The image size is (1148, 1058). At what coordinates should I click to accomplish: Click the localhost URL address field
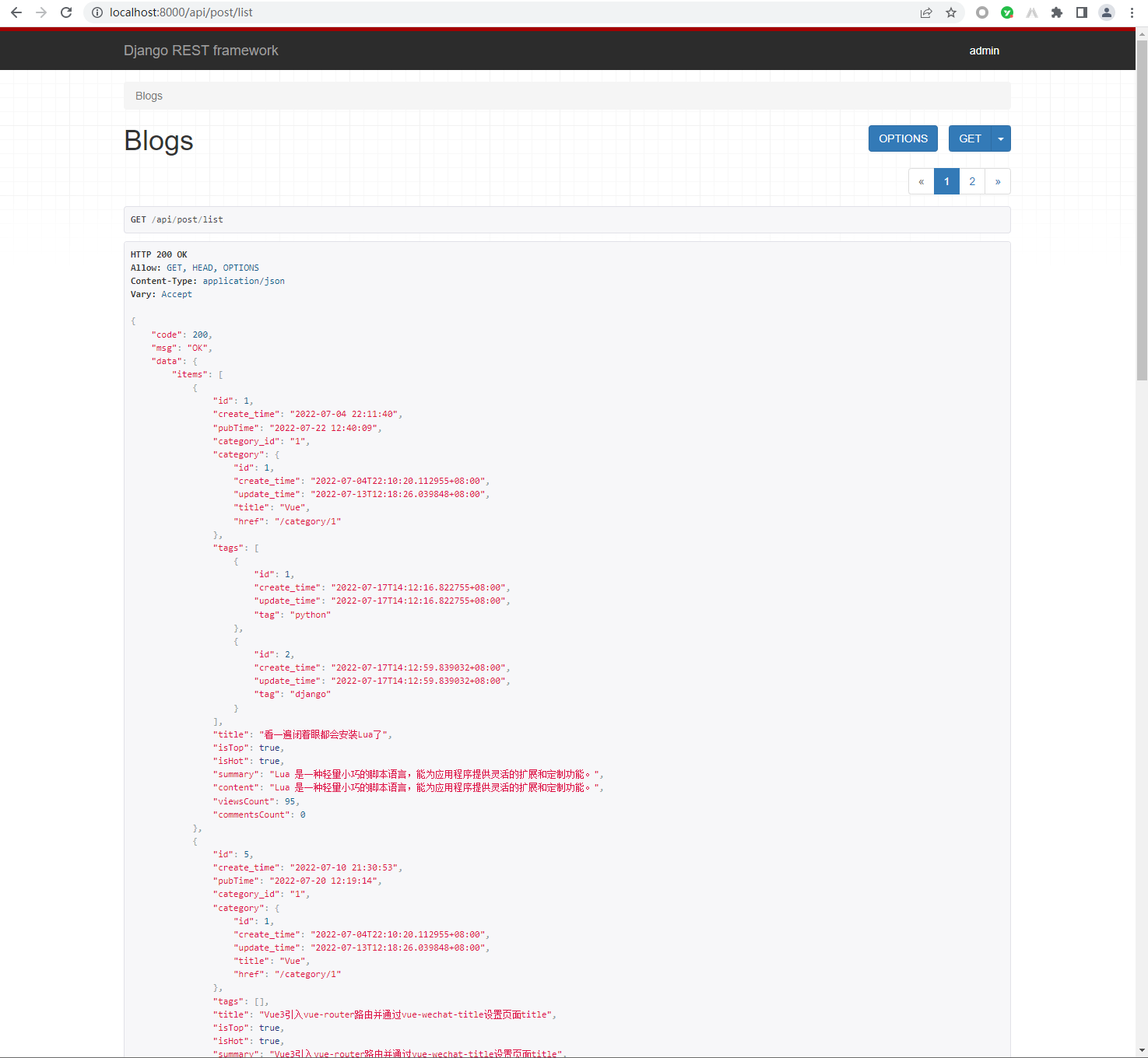pyautogui.click(x=467, y=12)
